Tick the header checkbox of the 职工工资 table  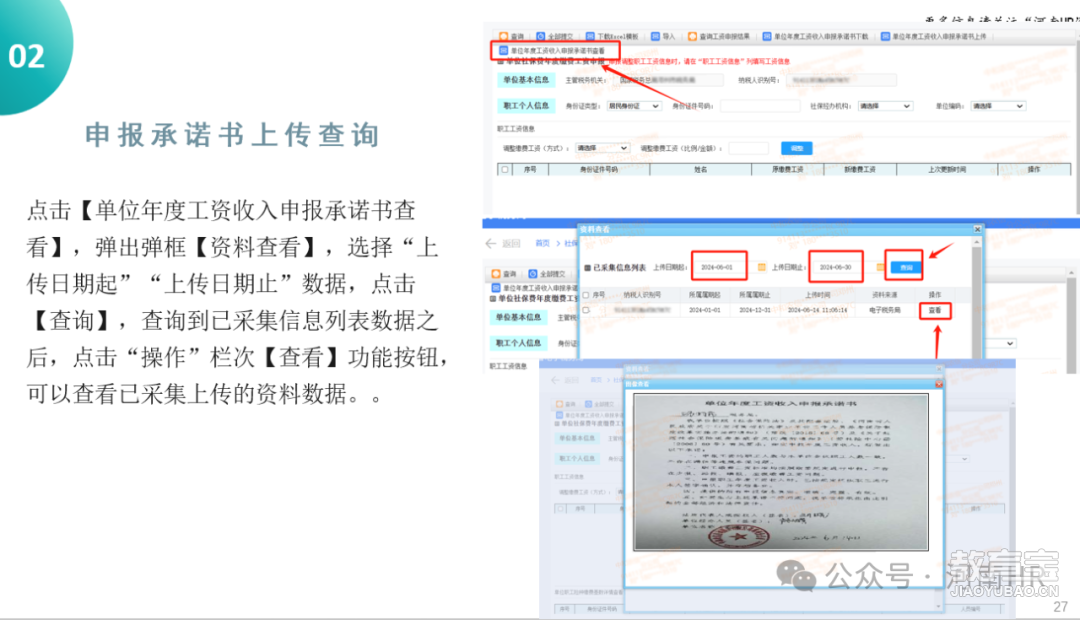(506, 169)
